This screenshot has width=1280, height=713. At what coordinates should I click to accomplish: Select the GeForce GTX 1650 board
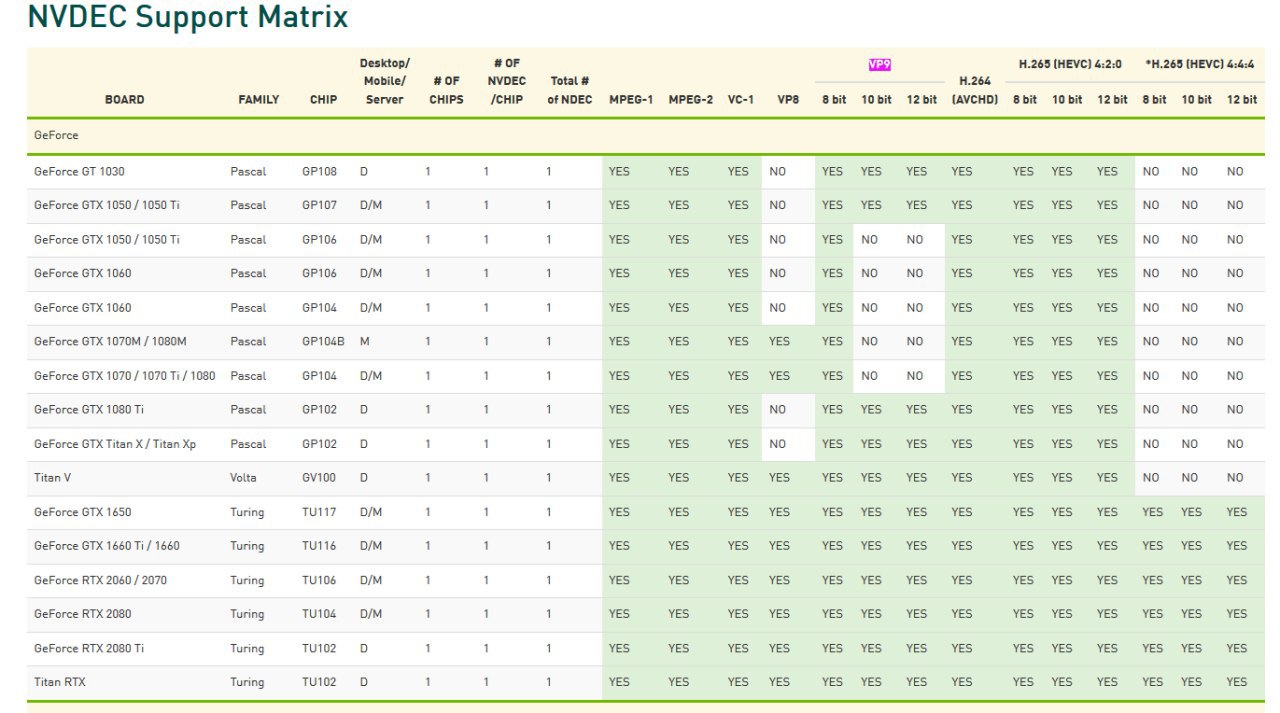pyautogui.click(x=82, y=512)
